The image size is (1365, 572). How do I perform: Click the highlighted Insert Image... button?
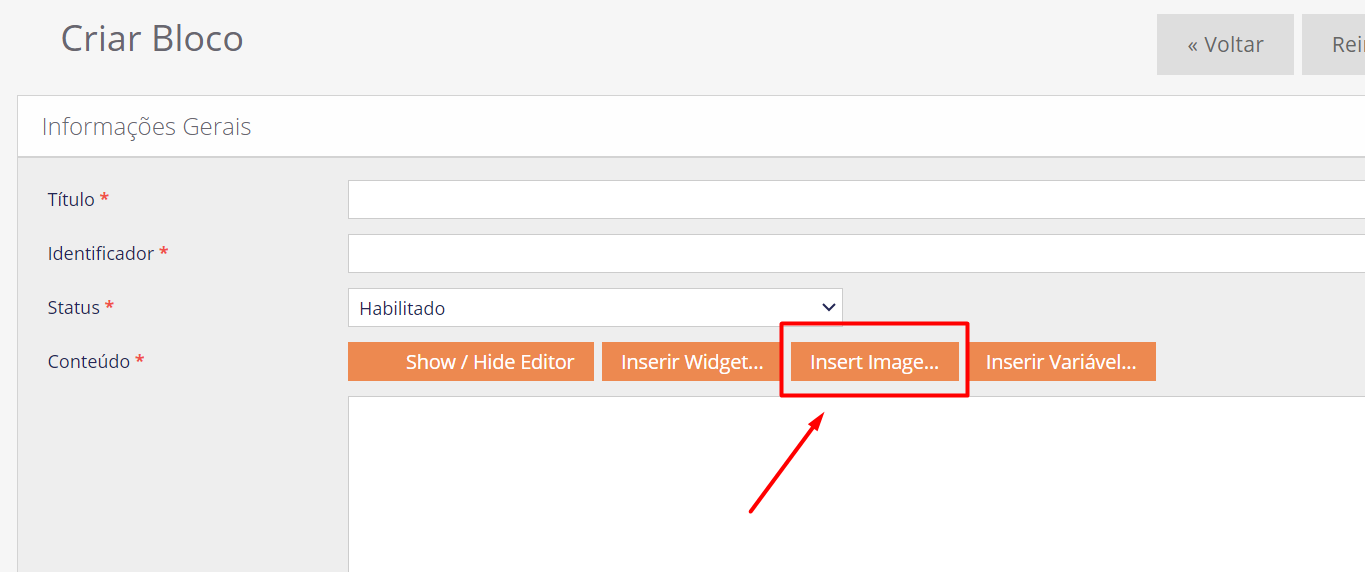[874, 362]
